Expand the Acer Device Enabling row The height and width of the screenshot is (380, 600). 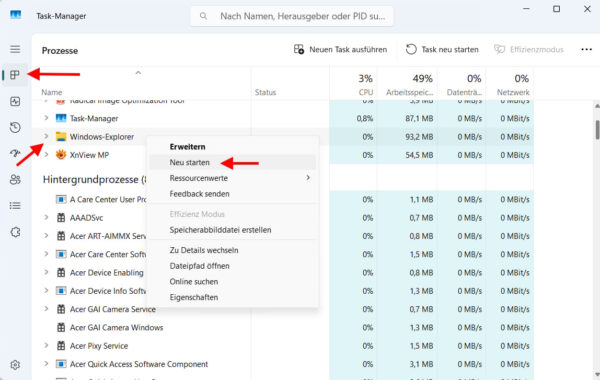point(46,272)
